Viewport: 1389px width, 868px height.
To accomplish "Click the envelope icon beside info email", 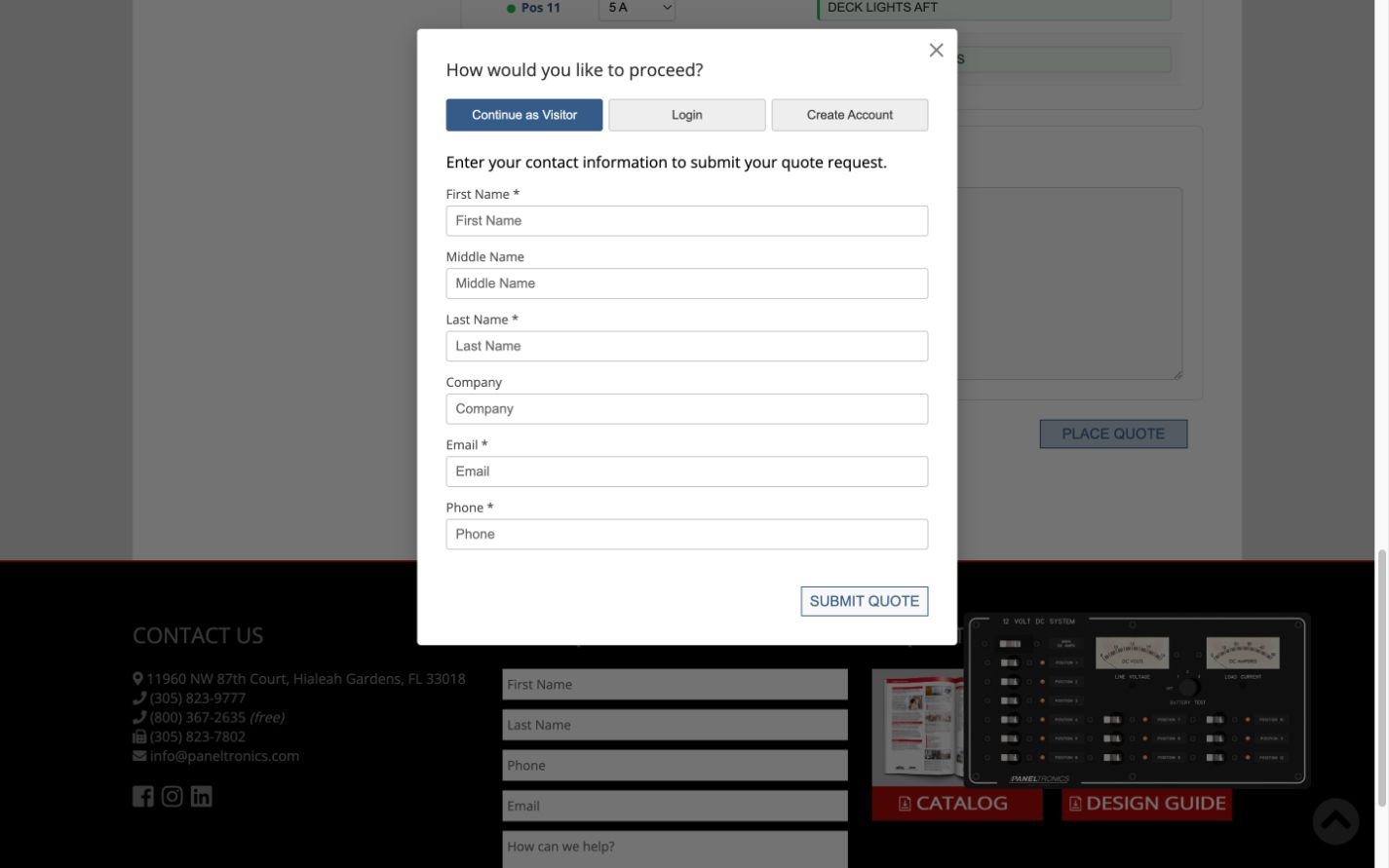I will pos(139,756).
